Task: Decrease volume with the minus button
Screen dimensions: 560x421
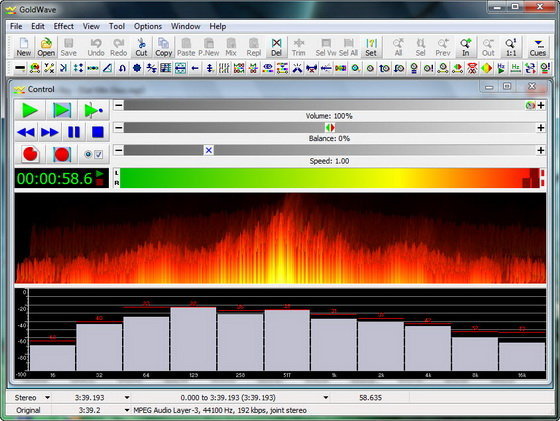Action: tap(119, 105)
